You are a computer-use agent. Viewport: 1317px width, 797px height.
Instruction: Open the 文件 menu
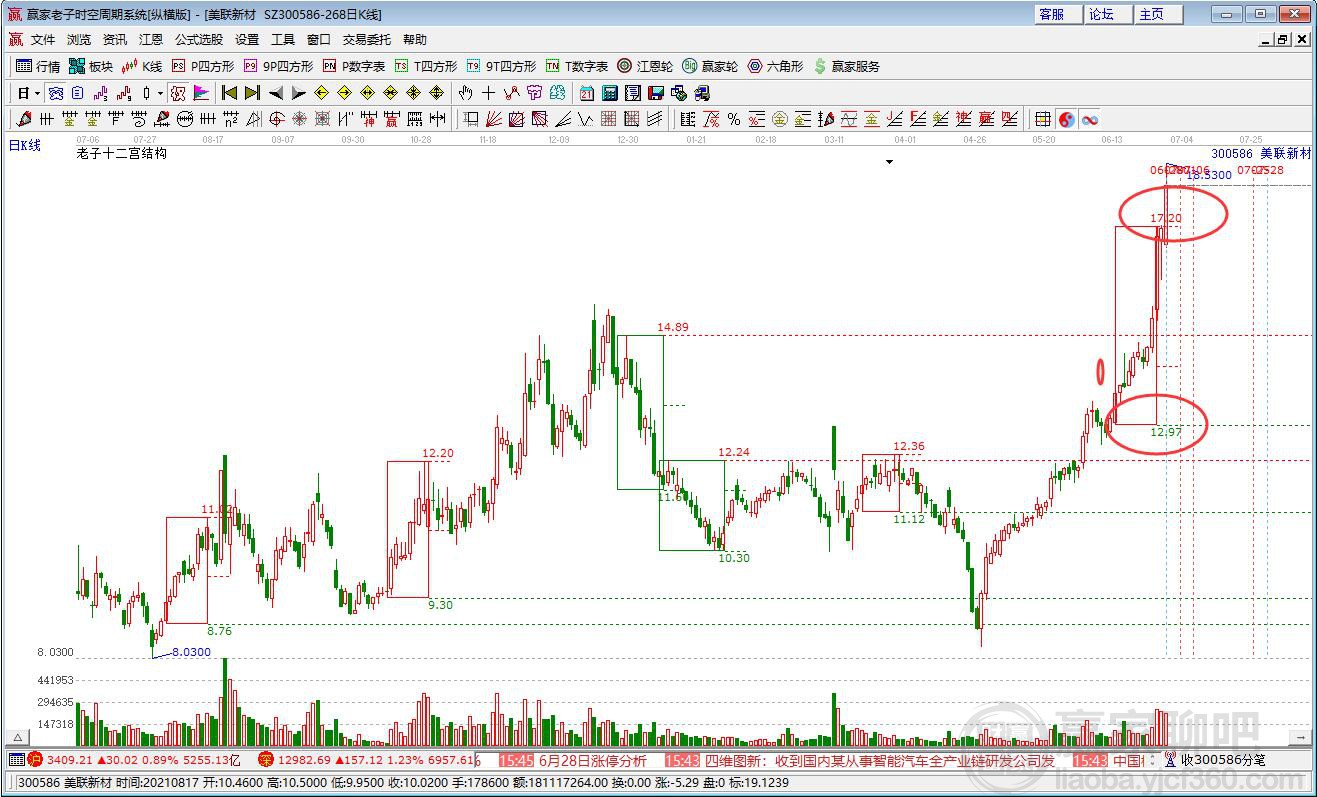[x=43, y=40]
